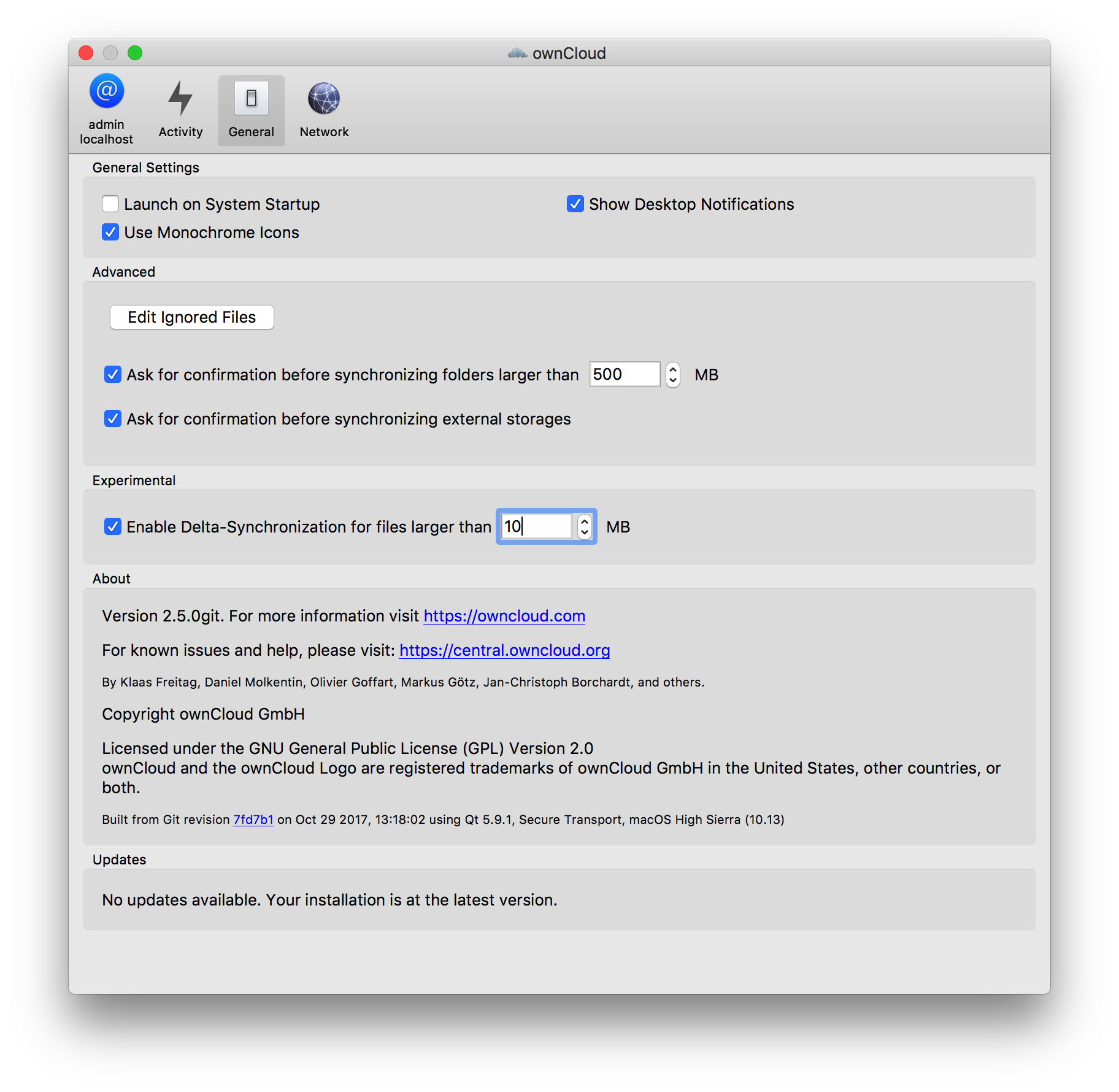1119x1092 pixels.
Task: Click the Delta-Synchronization 10 MB input field
Action: 537,526
